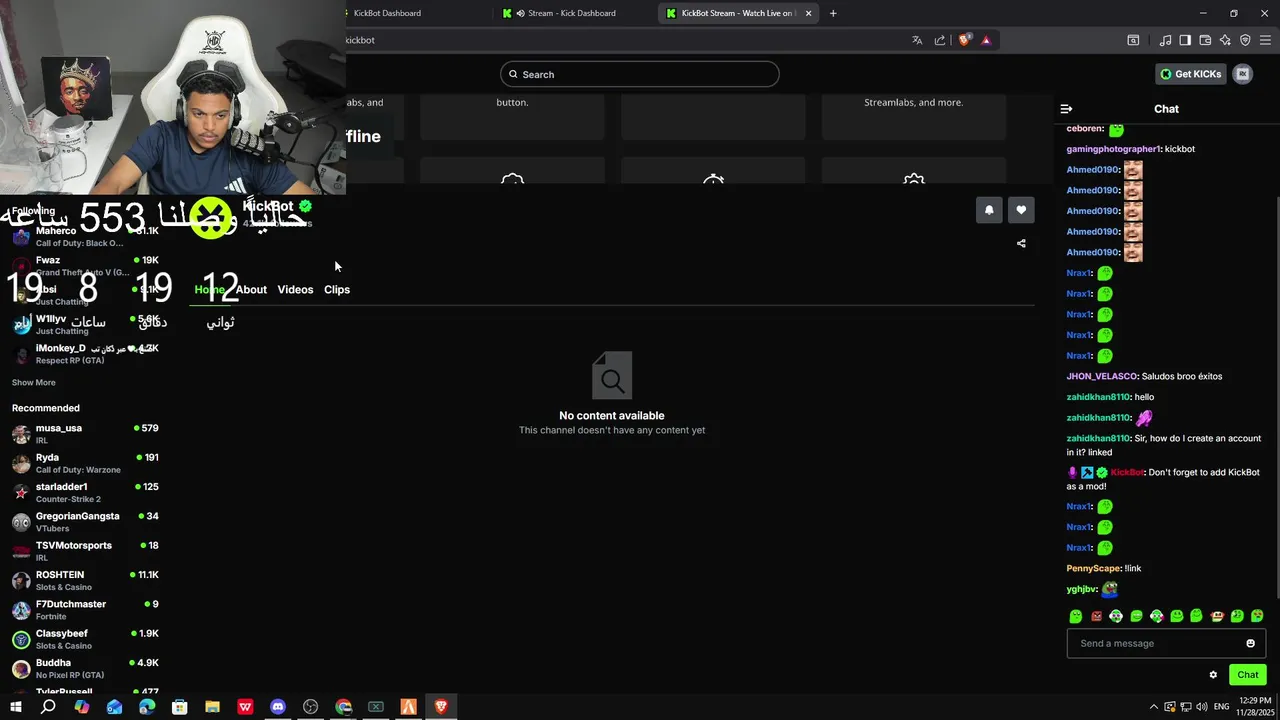Open the emoji picker in message box
This screenshot has height=720, width=1280.
coord(1250,643)
